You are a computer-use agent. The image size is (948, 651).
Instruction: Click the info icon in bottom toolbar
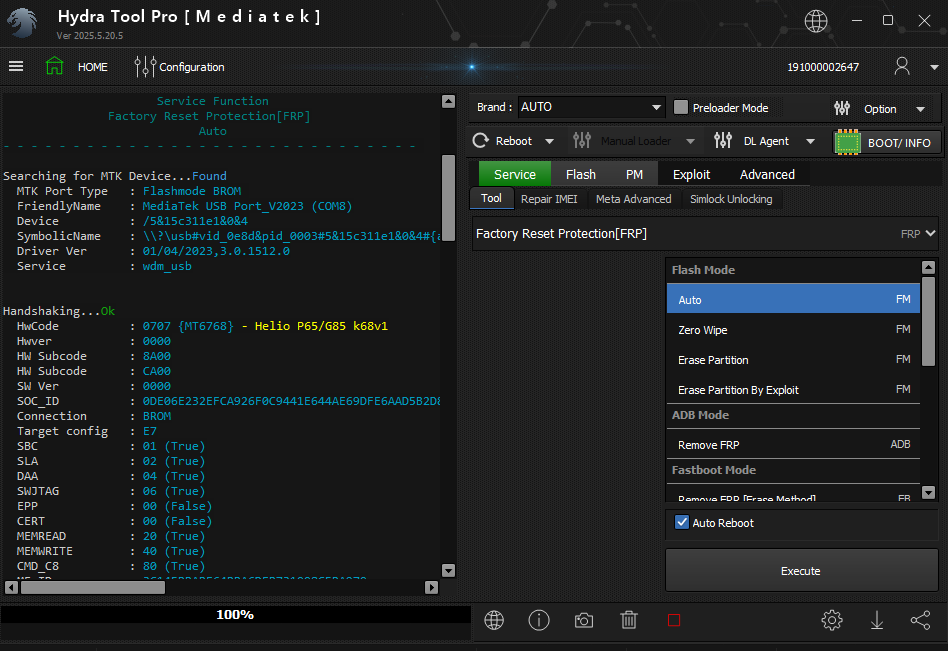coord(539,620)
